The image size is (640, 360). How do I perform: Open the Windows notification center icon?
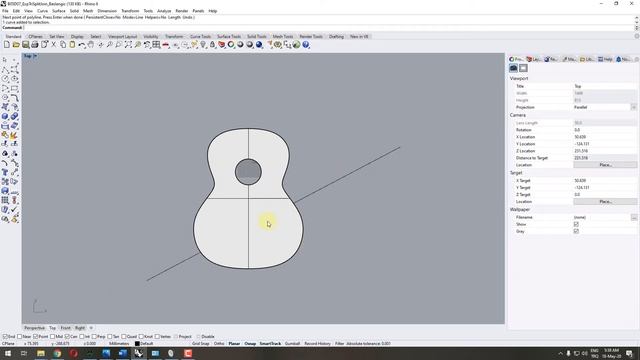click(x=629, y=353)
